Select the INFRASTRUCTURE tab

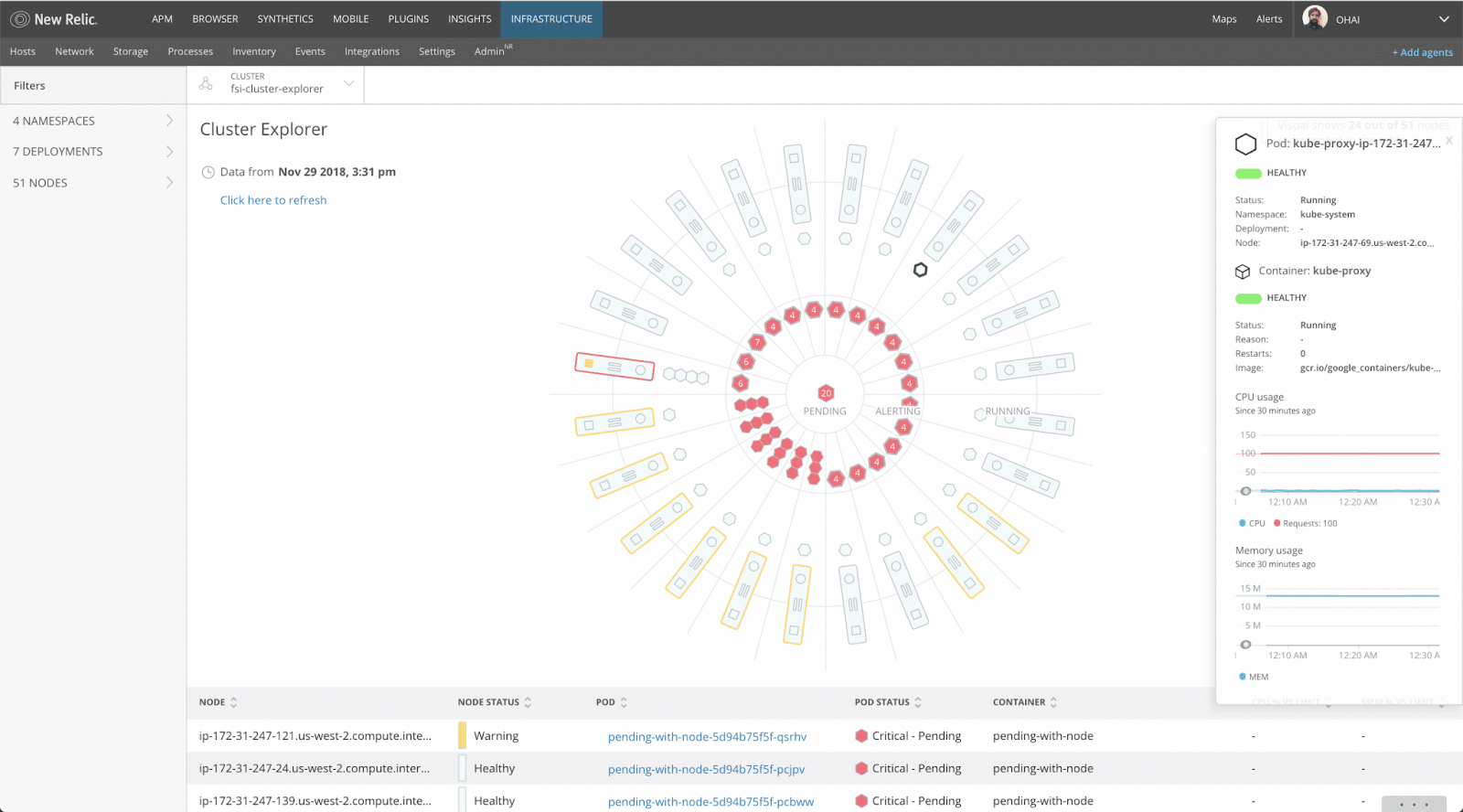(x=551, y=19)
